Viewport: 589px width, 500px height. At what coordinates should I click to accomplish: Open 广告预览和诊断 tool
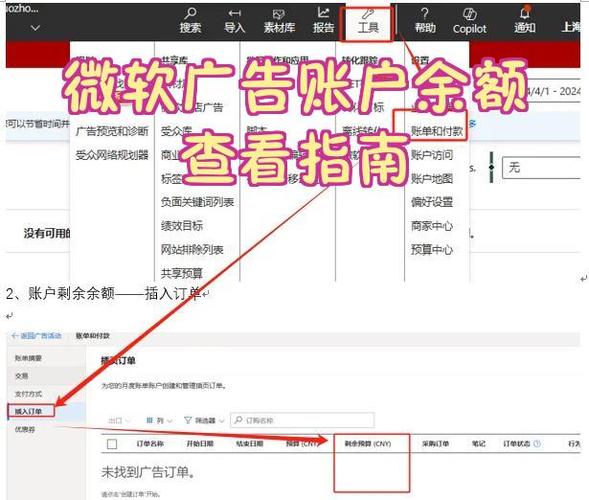point(112,131)
